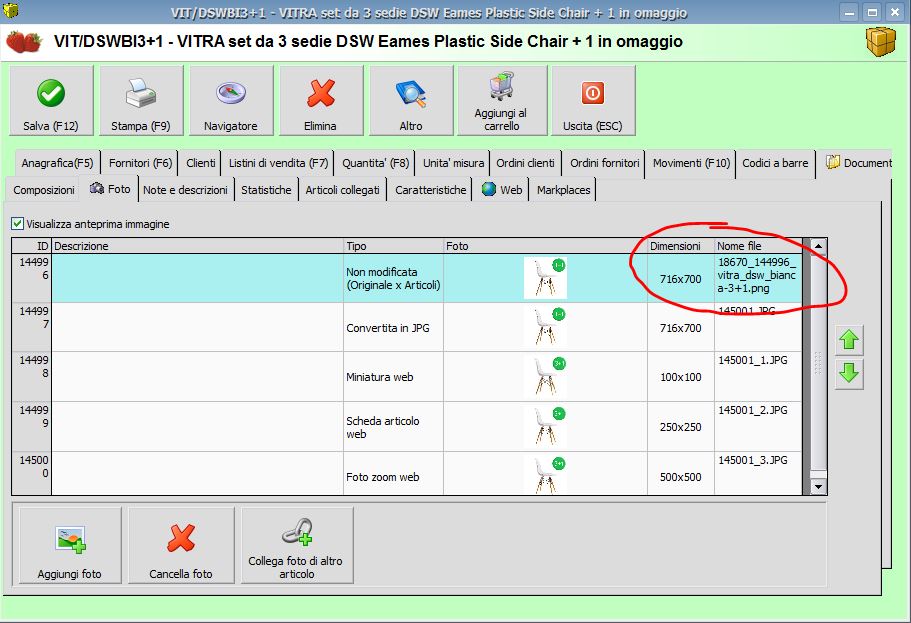Click the Aggiungi foto button
Viewport: 911px width, 623px height.
70,545
